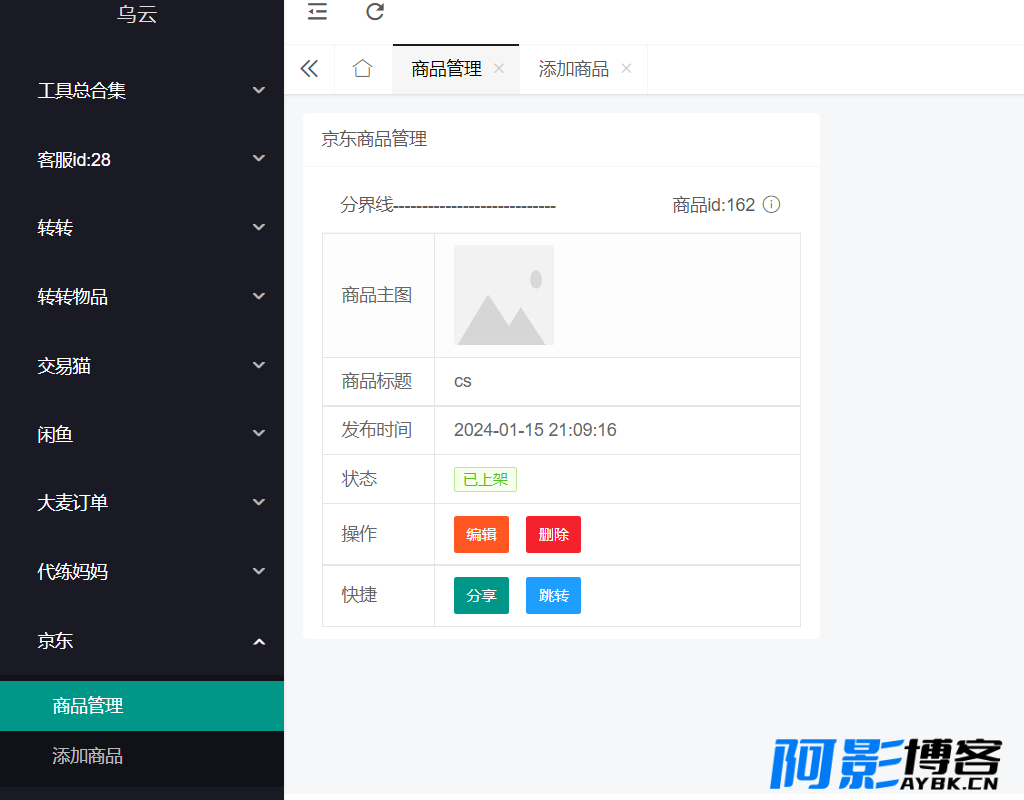The height and width of the screenshot is (800, 1024).
Task: Click the 状态 label cell
Action: [x=378, y=479]
